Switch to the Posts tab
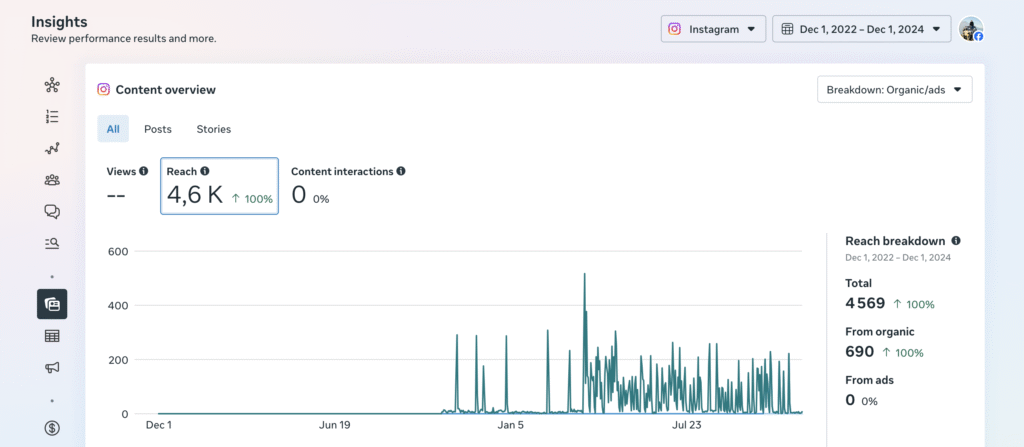The image size is (1024, 447). [157, 129]
